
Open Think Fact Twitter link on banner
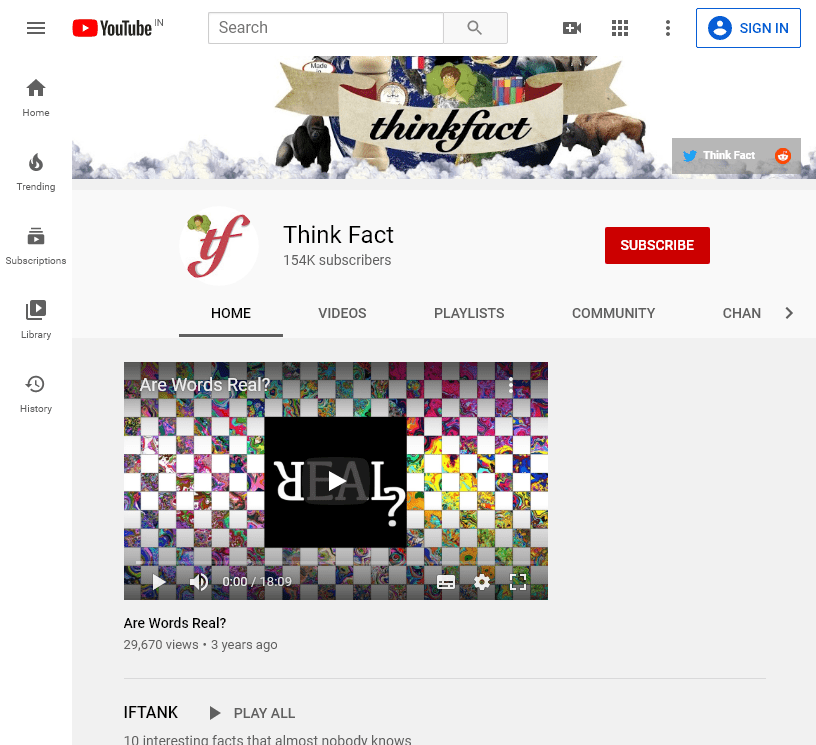click(718, 156)
